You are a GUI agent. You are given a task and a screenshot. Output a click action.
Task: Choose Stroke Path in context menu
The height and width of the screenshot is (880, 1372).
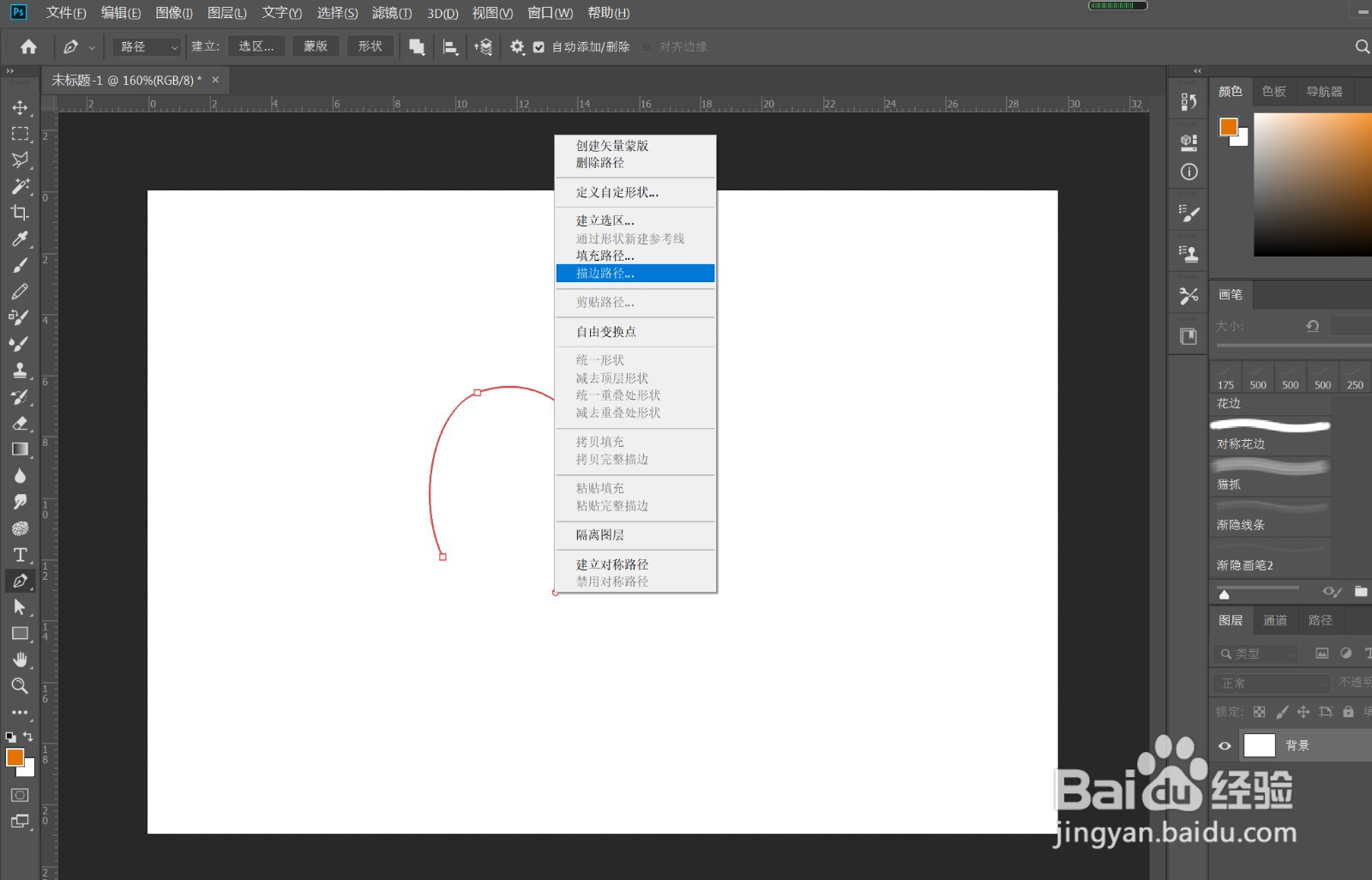click(x=635, y=274)
